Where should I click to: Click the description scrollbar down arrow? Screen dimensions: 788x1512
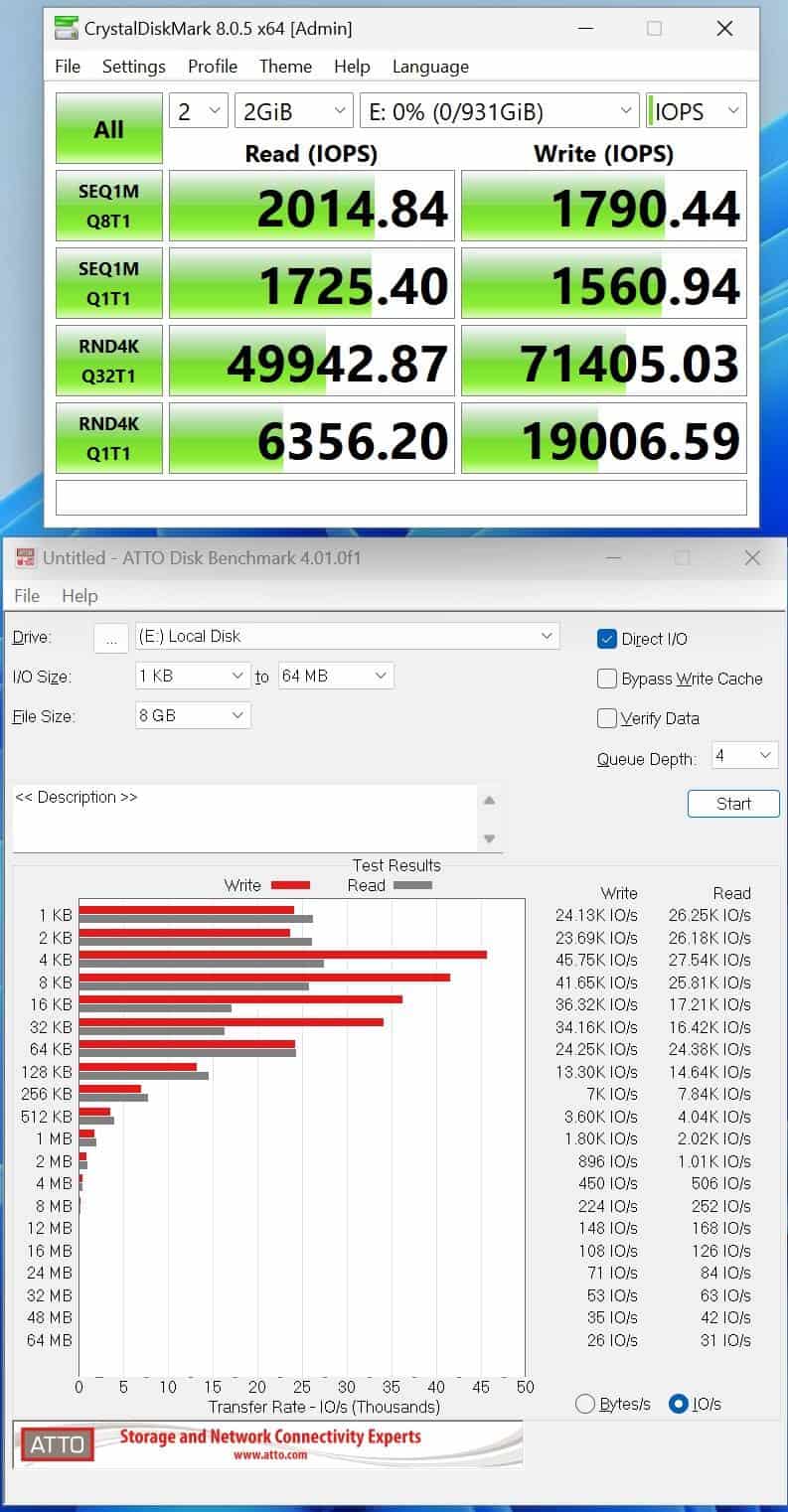pyautogui.click(x=489, y=838)
